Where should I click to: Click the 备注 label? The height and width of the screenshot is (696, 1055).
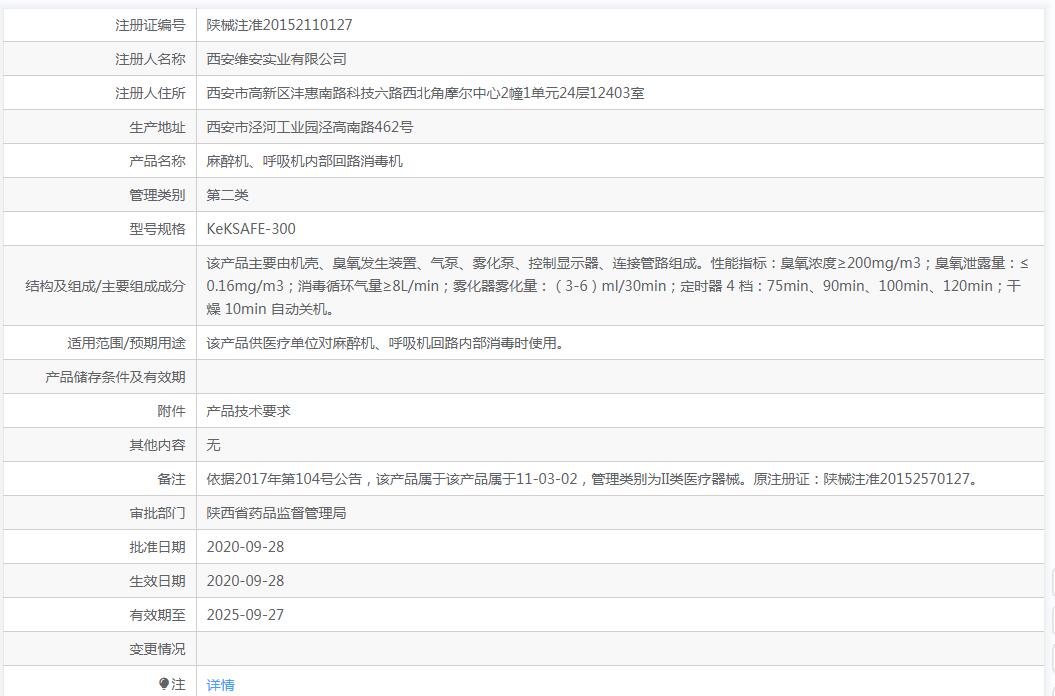[172, 479]
